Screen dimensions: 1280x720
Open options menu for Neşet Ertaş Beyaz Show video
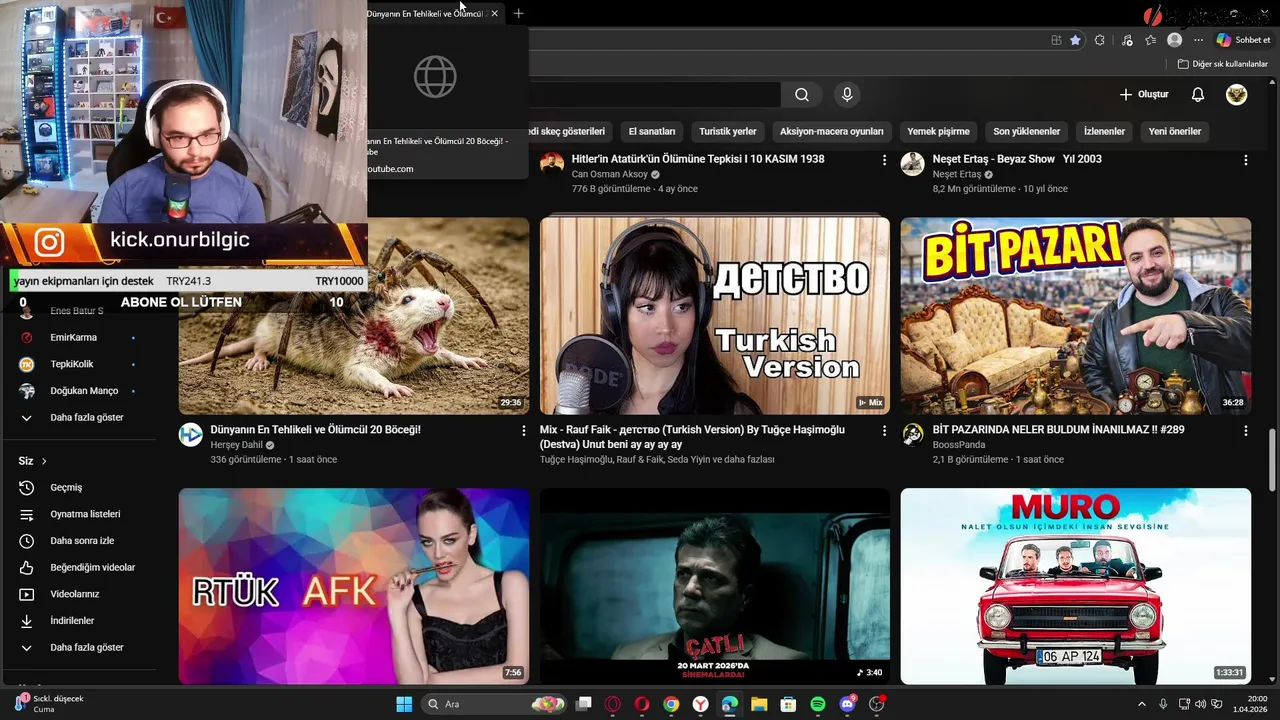pos(1245,160)
